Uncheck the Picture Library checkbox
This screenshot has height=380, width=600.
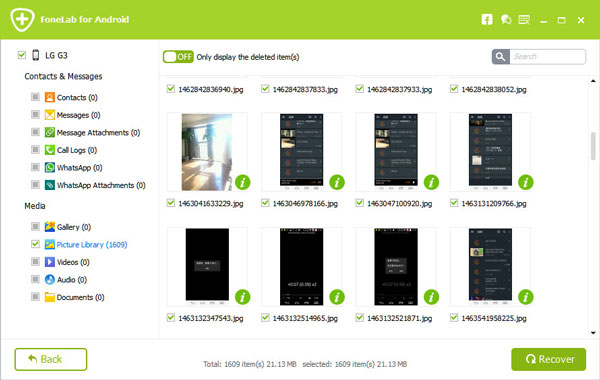(35, 244)
